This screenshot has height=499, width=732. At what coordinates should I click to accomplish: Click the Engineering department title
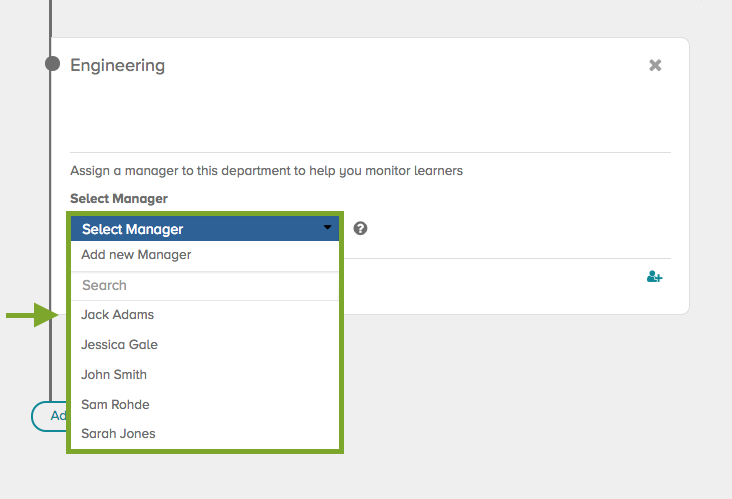tap(117, 66)
